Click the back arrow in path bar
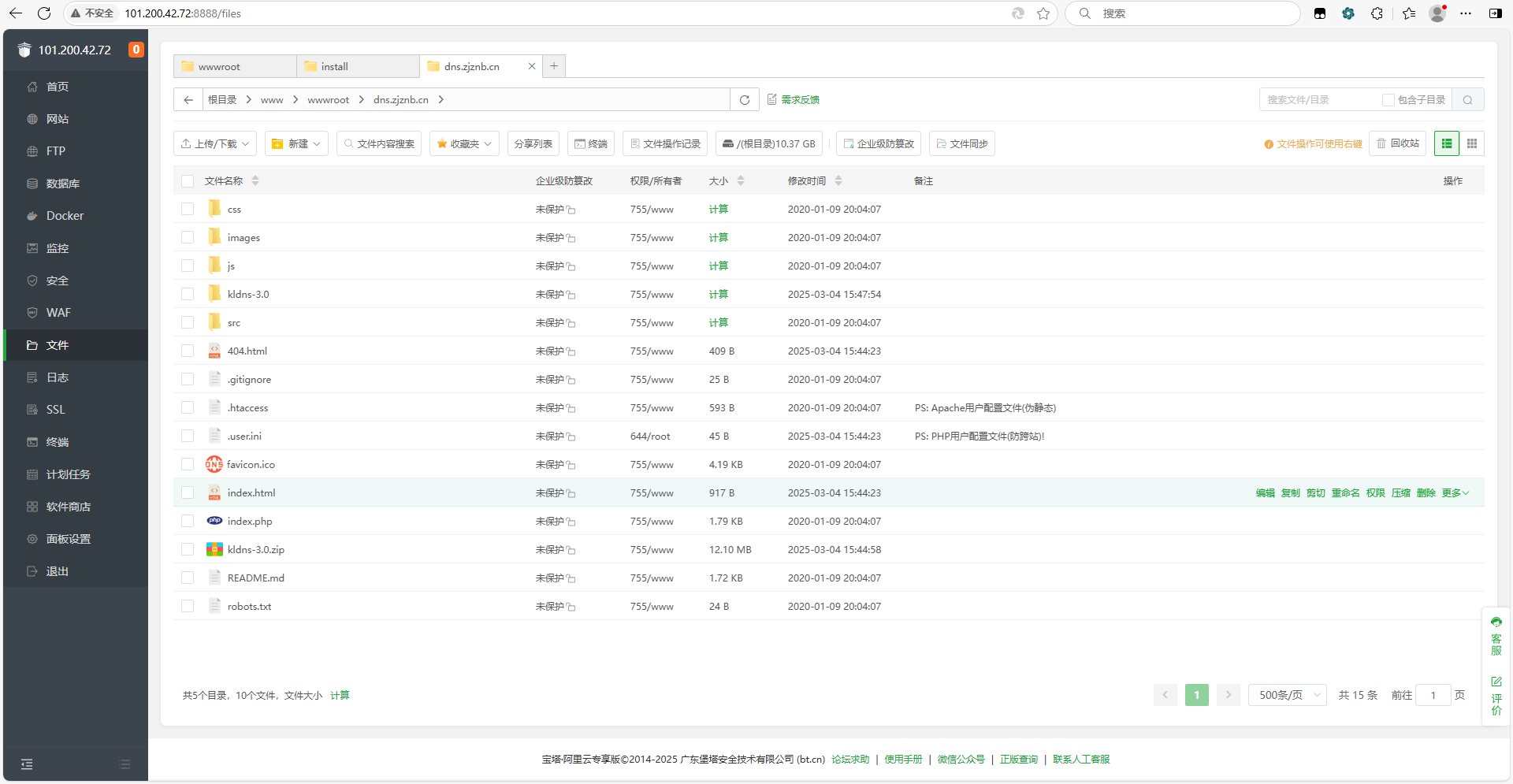This screenshot has width=1513, height=784. click(188, 100)
